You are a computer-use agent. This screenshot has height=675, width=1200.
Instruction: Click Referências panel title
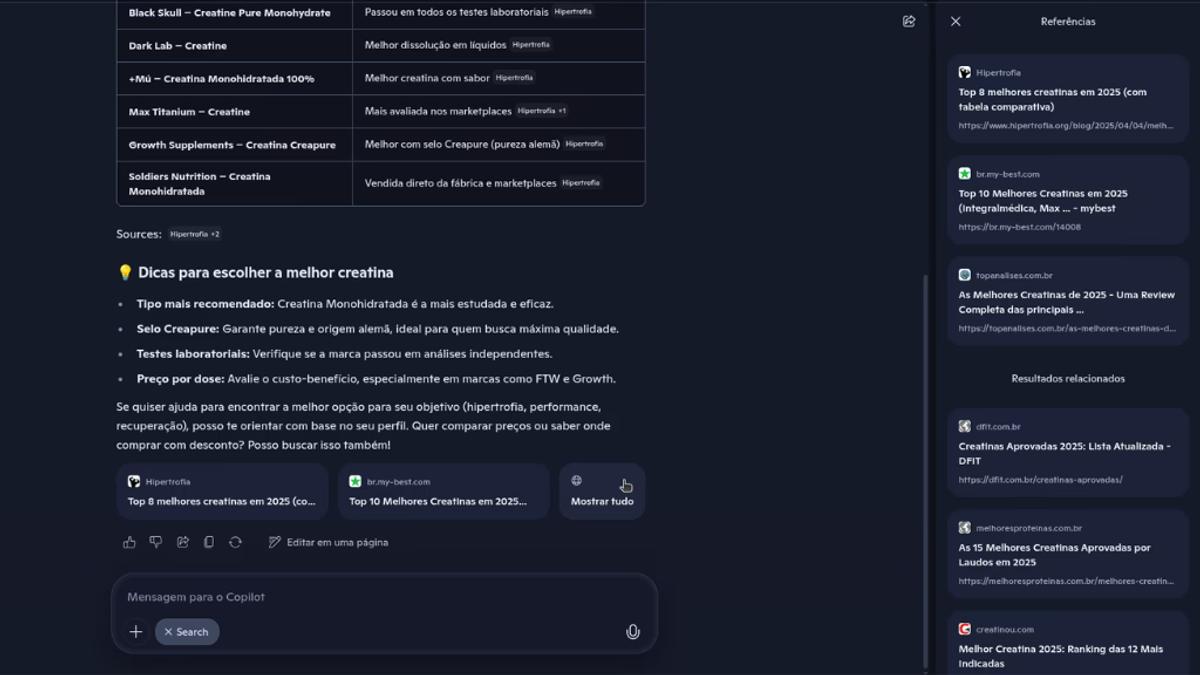tap(1068, 21)
